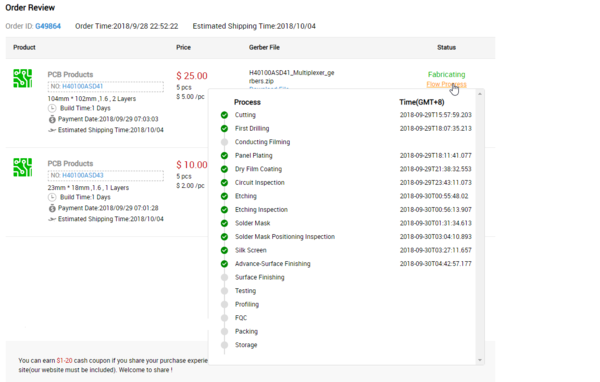Click the green check icon for Panel Plating
Viewport: 600px width, 382px height.
tap(224, 155)
